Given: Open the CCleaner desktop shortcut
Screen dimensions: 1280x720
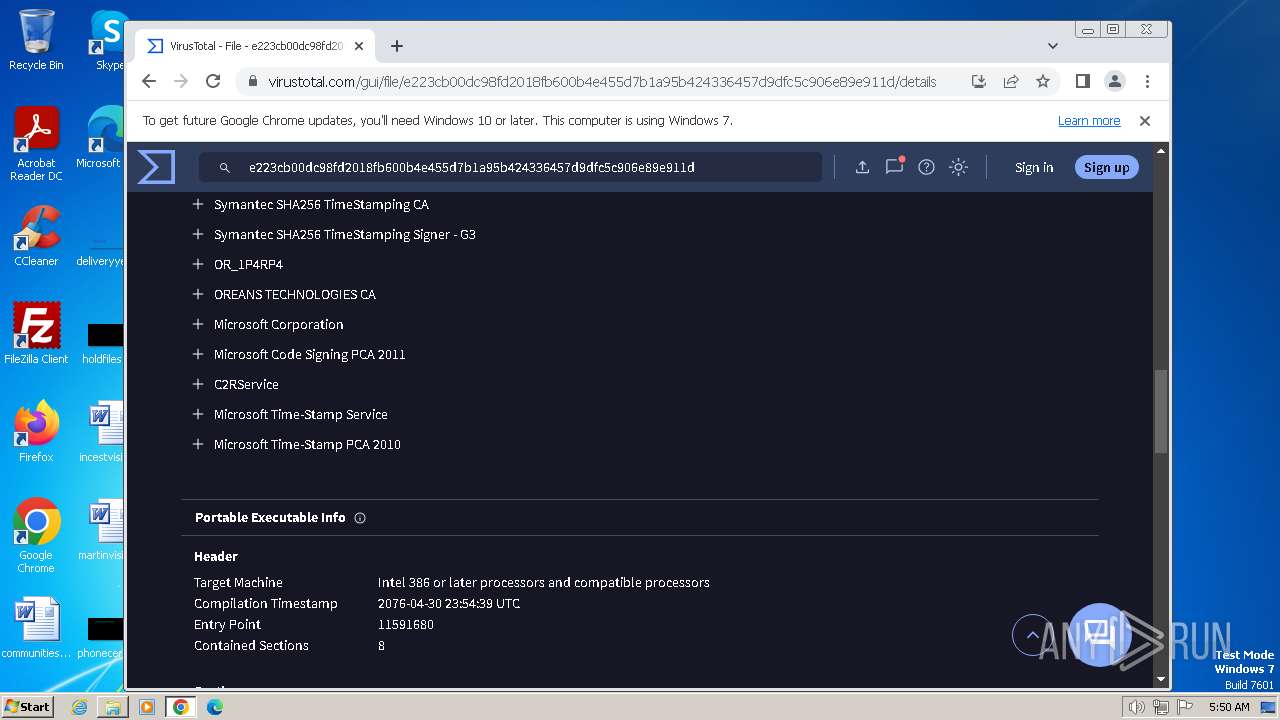Looking at the screenshot, I should click(36, 236).
